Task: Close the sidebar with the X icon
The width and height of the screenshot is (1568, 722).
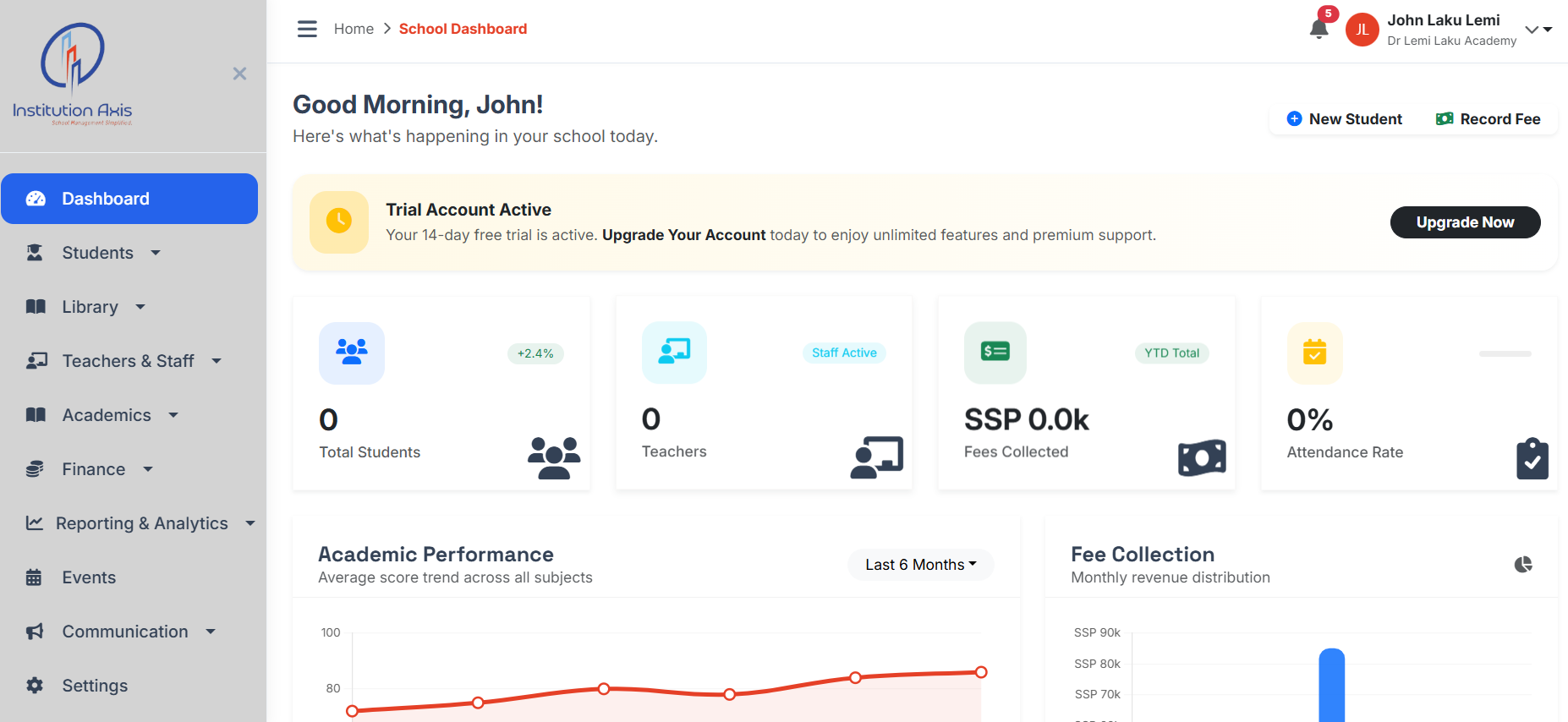Action: (x=239, y=74)
